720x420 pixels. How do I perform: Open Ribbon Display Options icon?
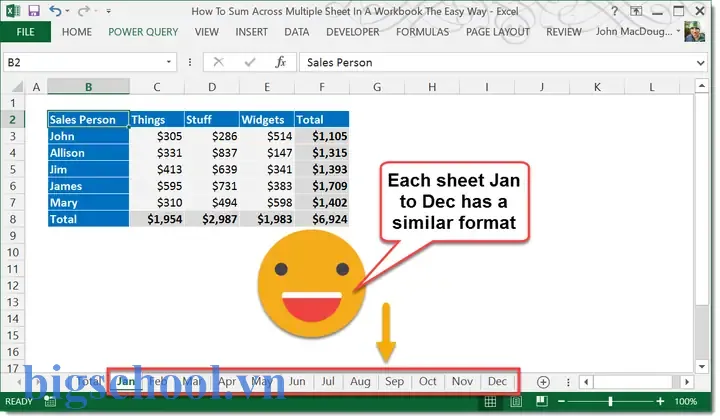[x=636, y=11]
